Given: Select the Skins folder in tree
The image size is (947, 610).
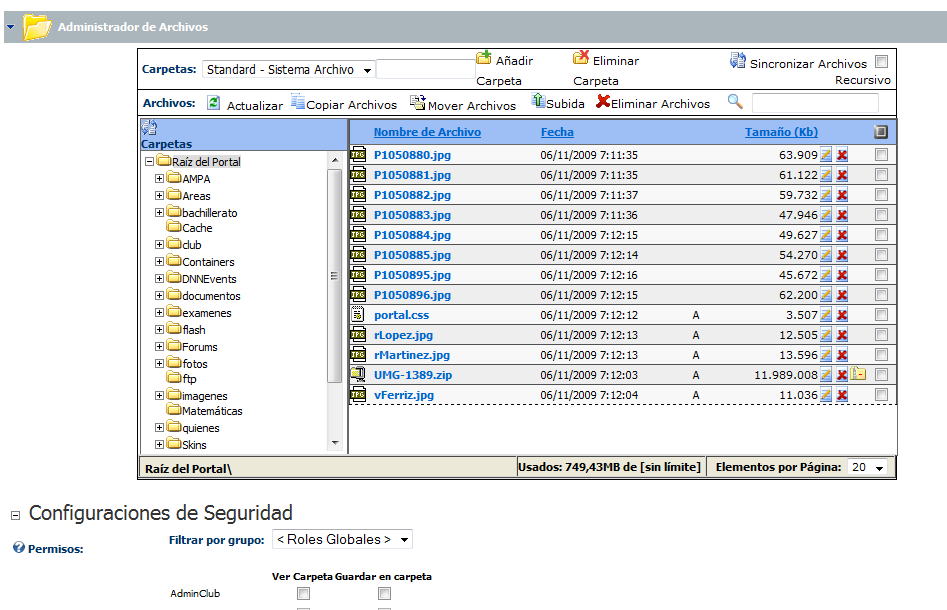Looking at the screenshot, I should [194, 445].
